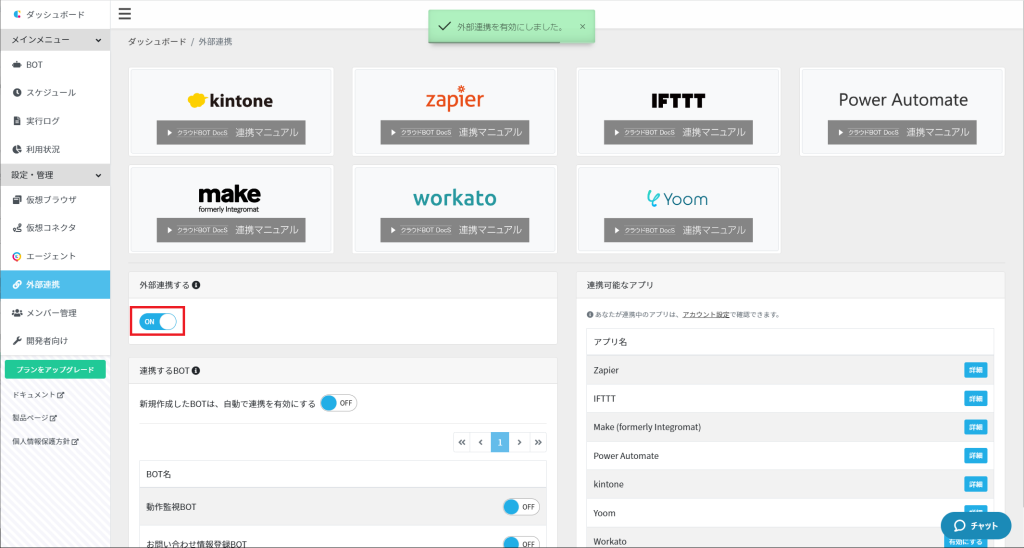Click the IFTTT logo

(x=679, y=101)
